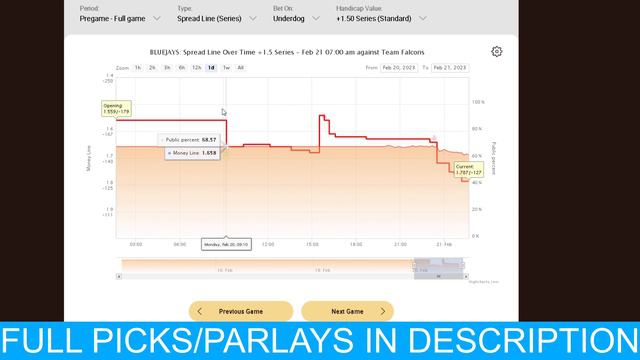The width and height of the screenshot is (640, 360).
Task: Open chart settings gear icon
Action: [496, 51]
